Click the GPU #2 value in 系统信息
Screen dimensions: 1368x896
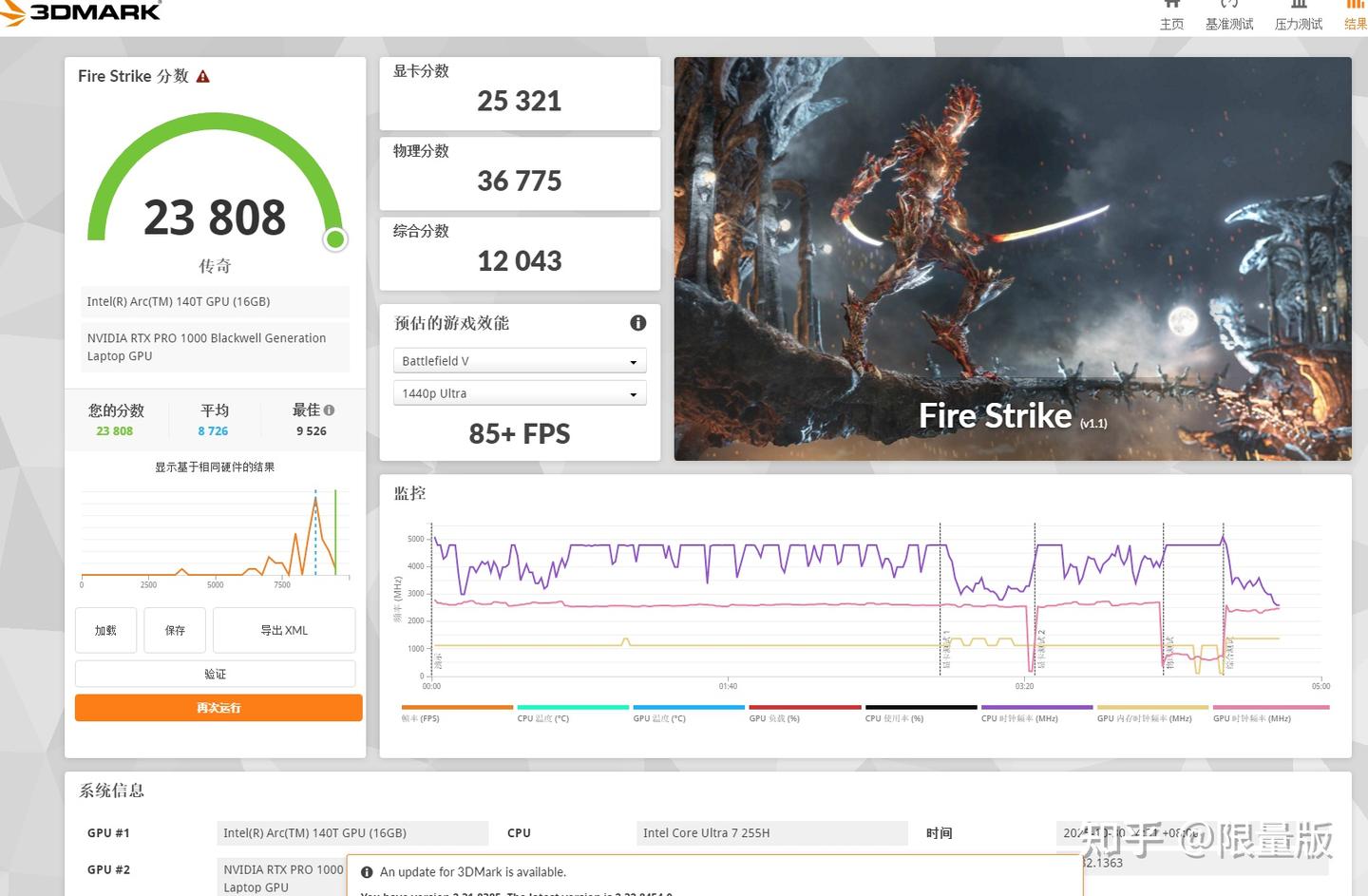(283, 878)
